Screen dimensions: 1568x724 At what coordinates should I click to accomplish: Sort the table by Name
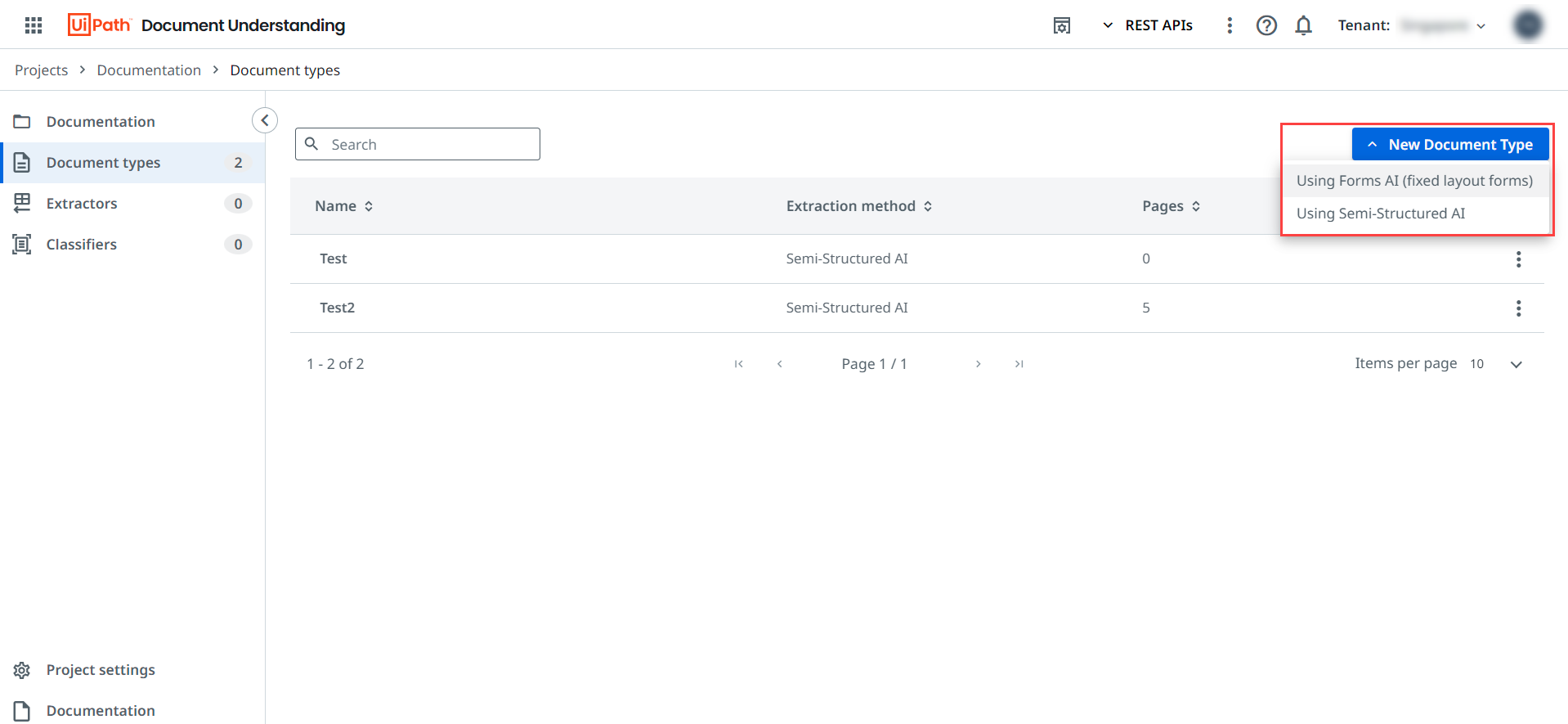tap(344, 206)
